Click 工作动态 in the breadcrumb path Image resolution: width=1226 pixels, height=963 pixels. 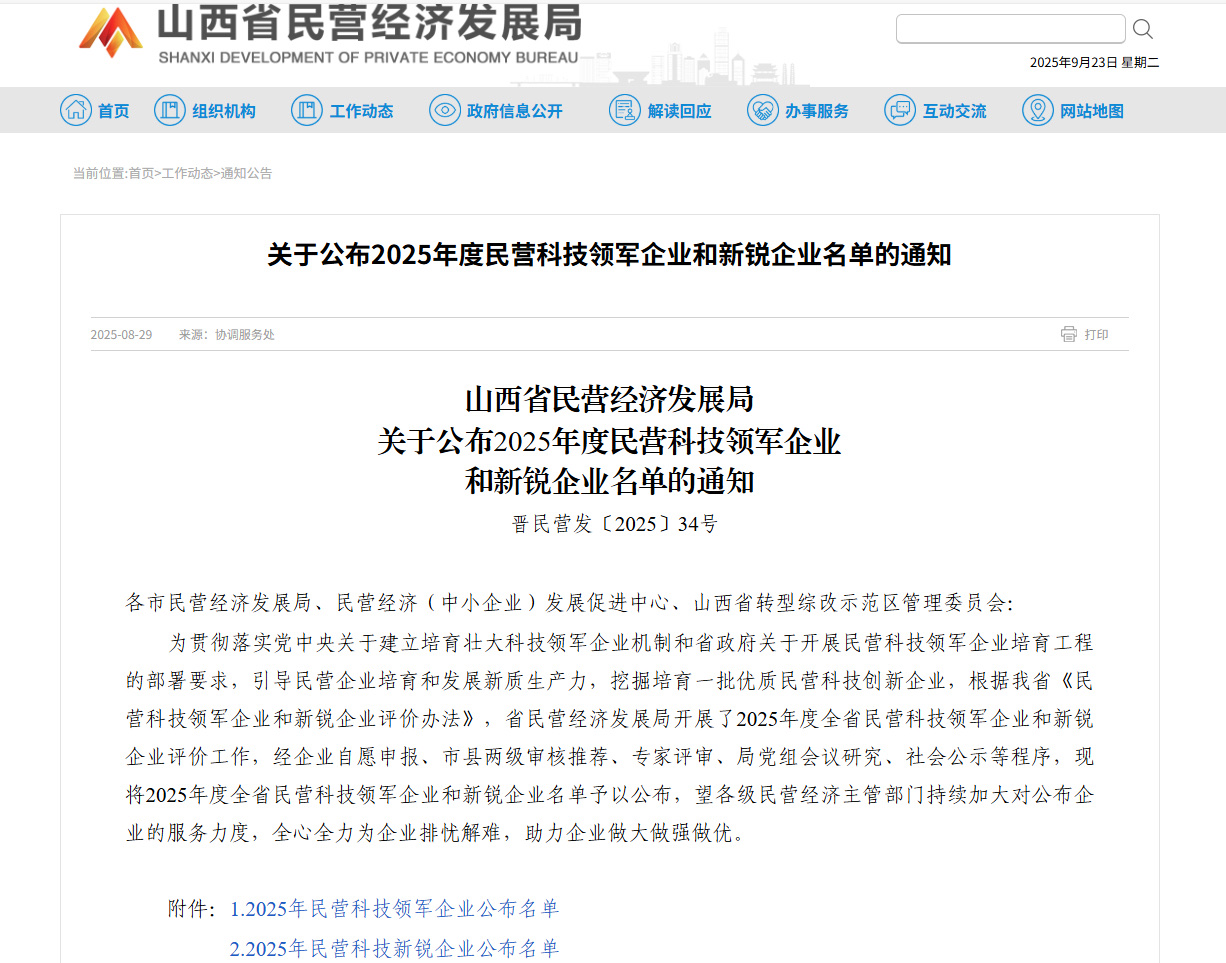click(x=187, y=173)
